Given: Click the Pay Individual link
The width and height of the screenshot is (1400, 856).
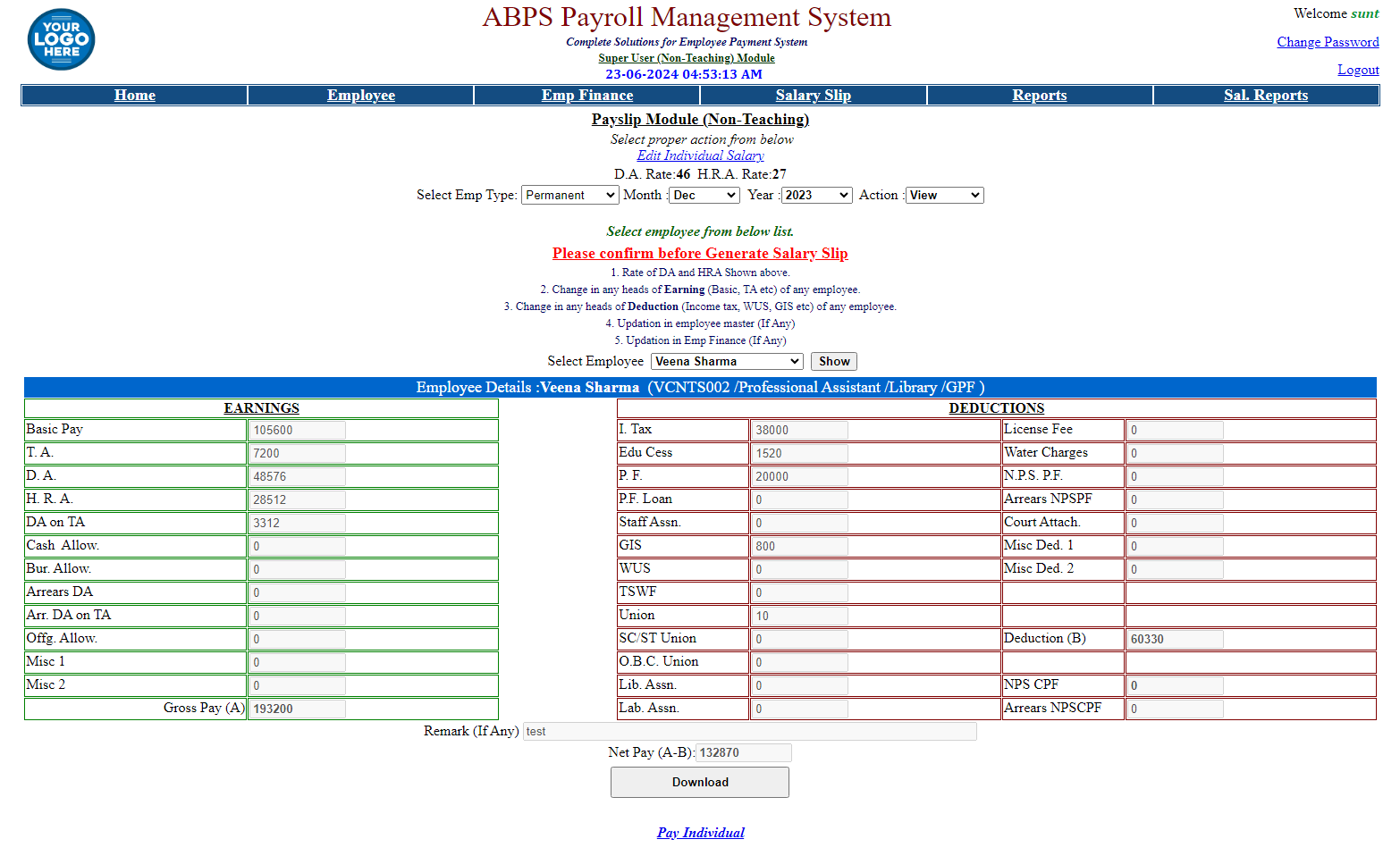Looking at the screenshot, I should click(700, 833).
